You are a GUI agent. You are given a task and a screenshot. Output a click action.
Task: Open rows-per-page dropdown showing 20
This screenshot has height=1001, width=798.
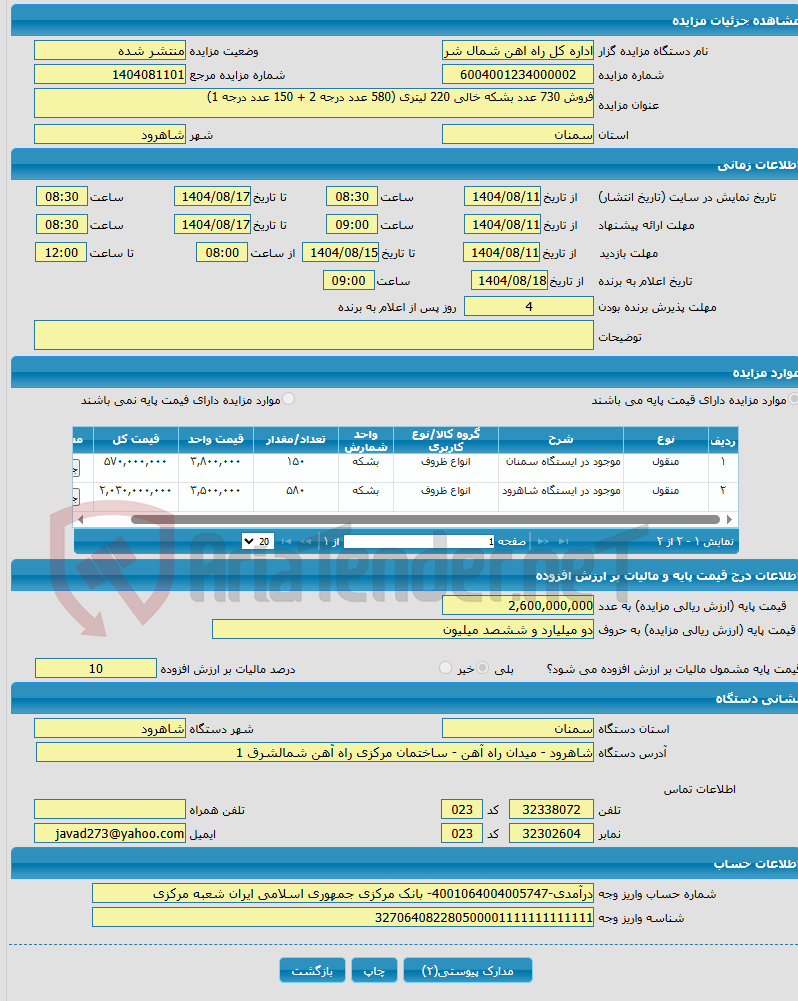pos(258,541)
